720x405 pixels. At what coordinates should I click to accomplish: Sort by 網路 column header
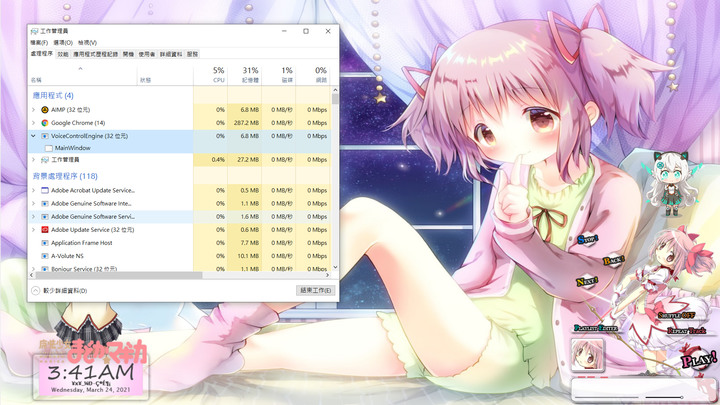(313, 74)
